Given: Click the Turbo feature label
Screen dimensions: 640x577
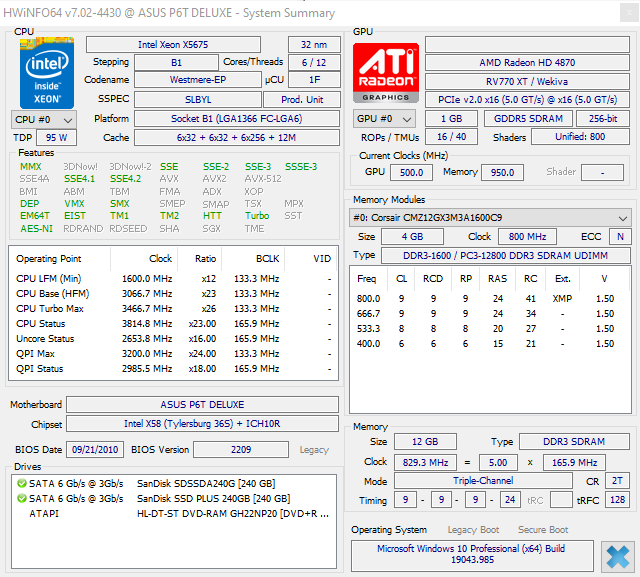Looking at the screenshot, I should [x=257, y=215].
